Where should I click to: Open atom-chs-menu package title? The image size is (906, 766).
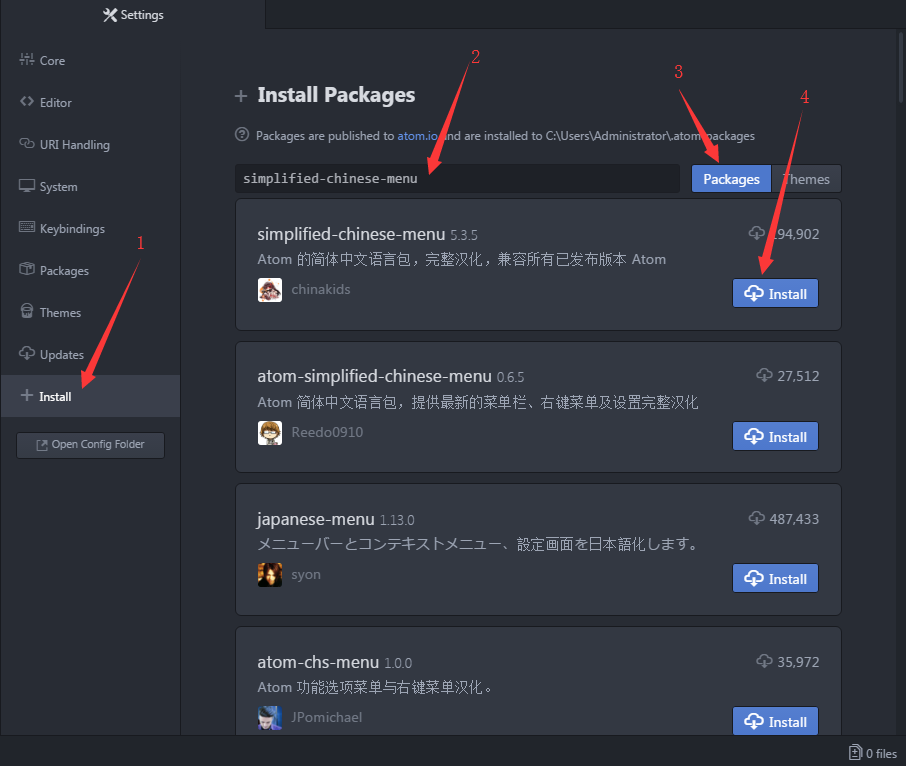318,662
